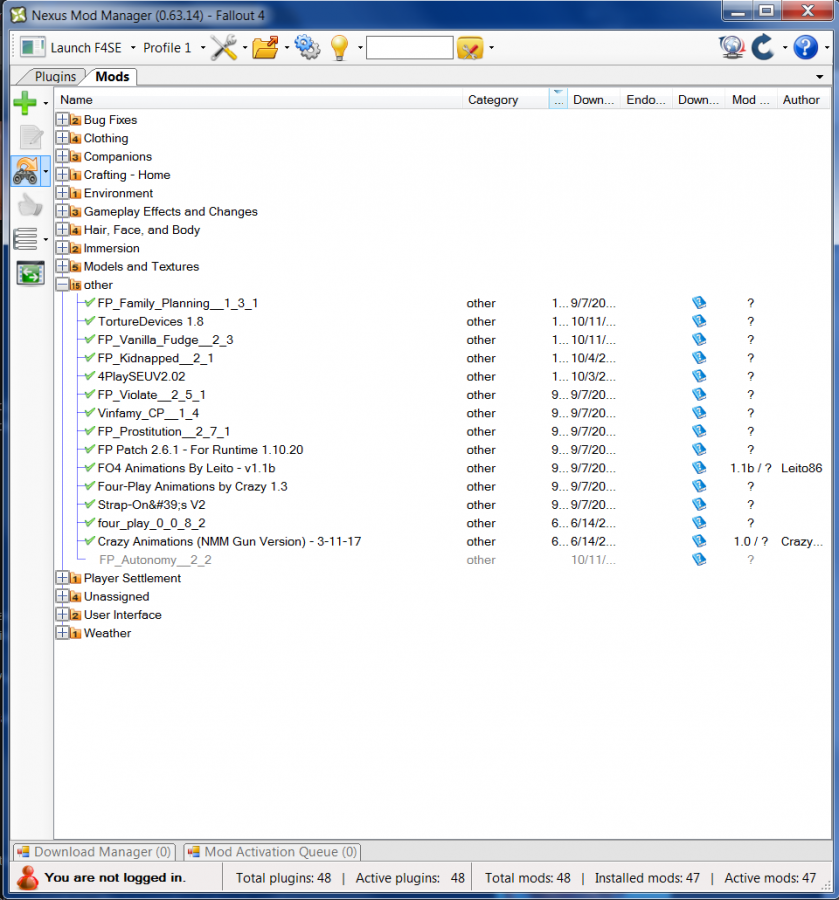
Task: Sort by the Category column header
Action: (505, 100)
